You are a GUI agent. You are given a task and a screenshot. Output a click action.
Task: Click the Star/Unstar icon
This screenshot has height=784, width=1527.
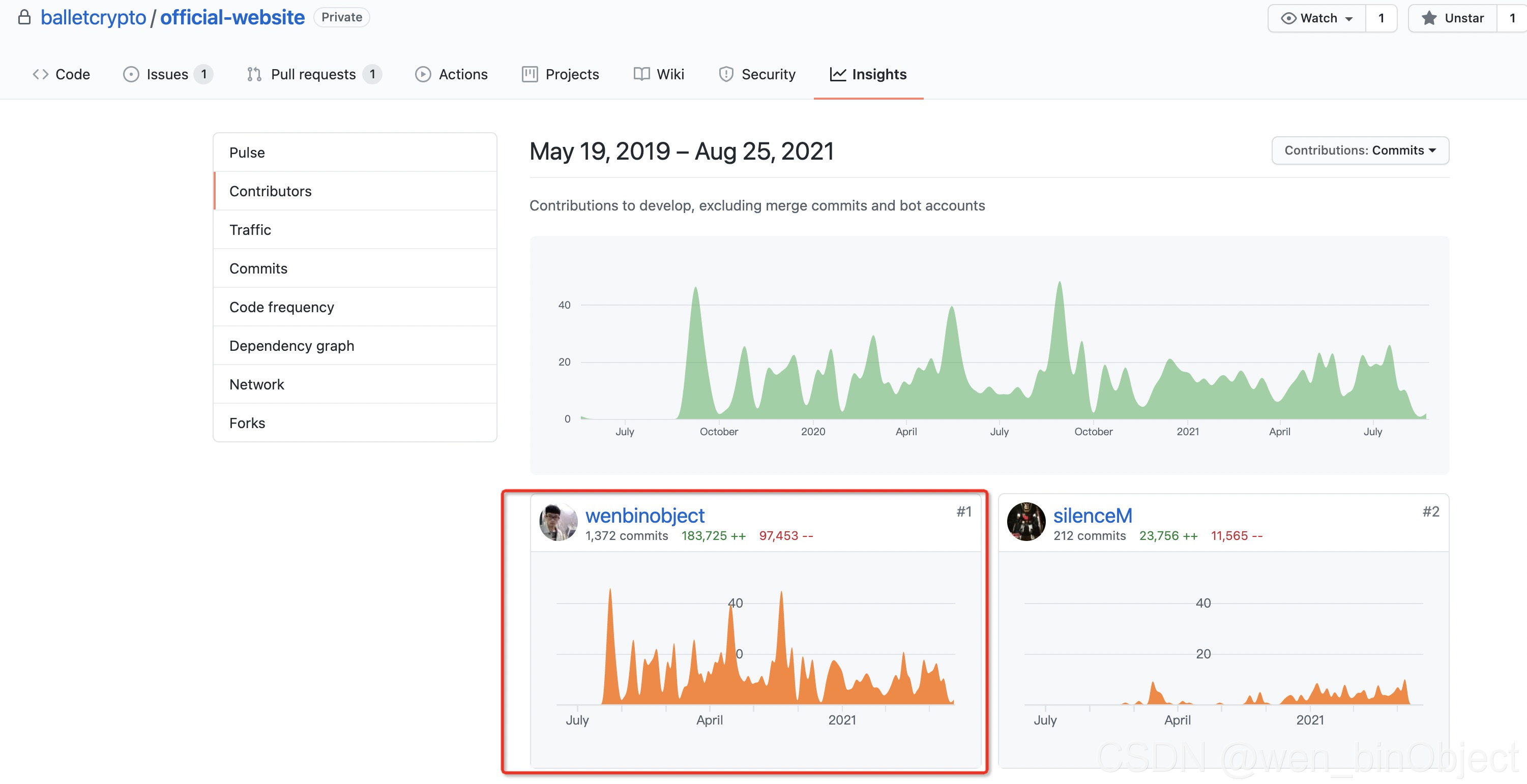1427,18
